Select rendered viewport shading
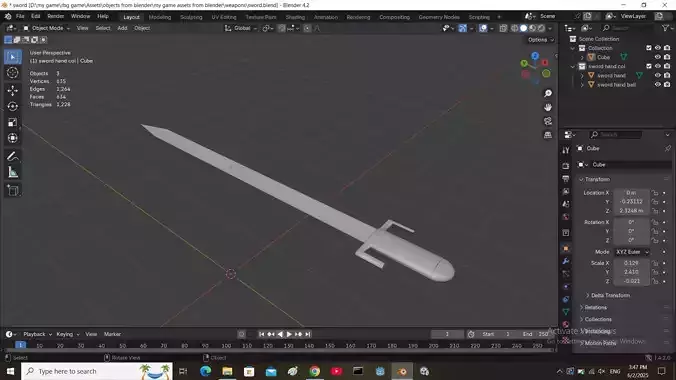676x380 pixels. (x=541, y=28)
